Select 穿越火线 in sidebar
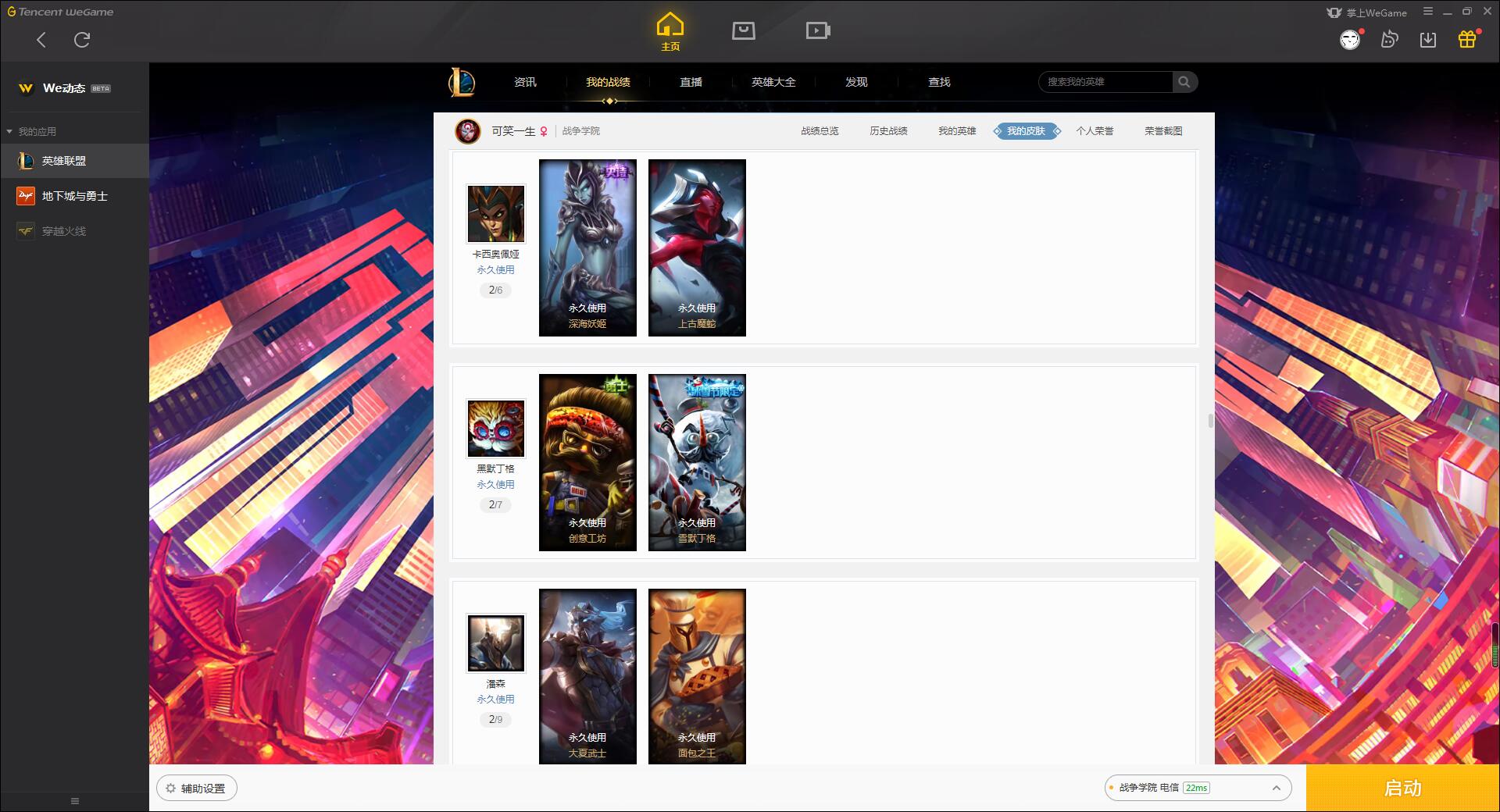Screen dimensions: 1500x812 [x=74, y=231]
